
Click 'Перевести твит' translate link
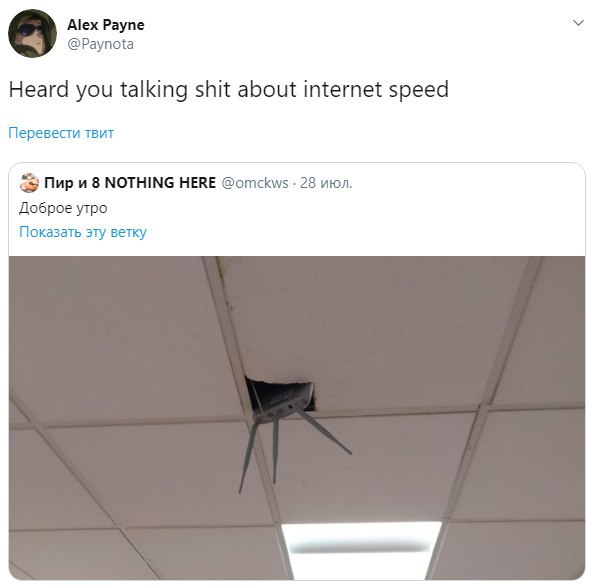tap(61, 133)
